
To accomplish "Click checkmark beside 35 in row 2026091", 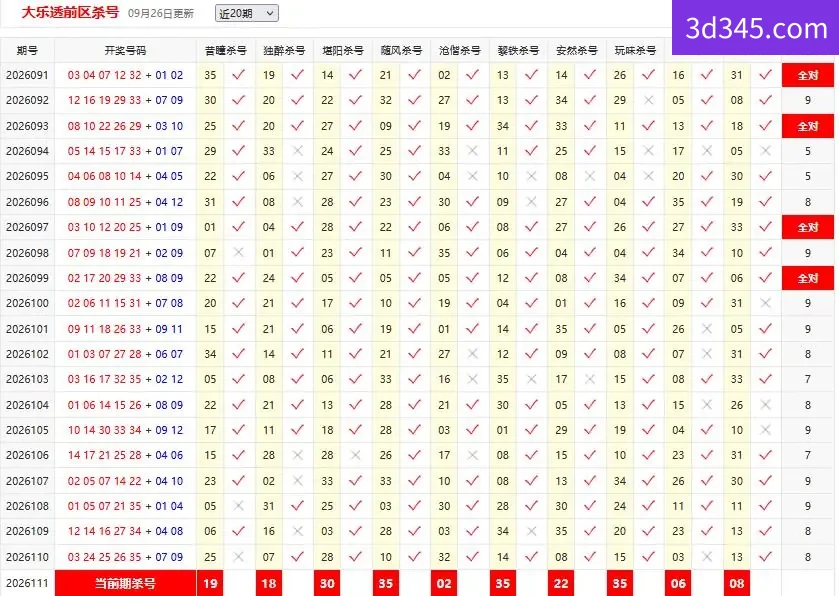I will tap(239, 75).
